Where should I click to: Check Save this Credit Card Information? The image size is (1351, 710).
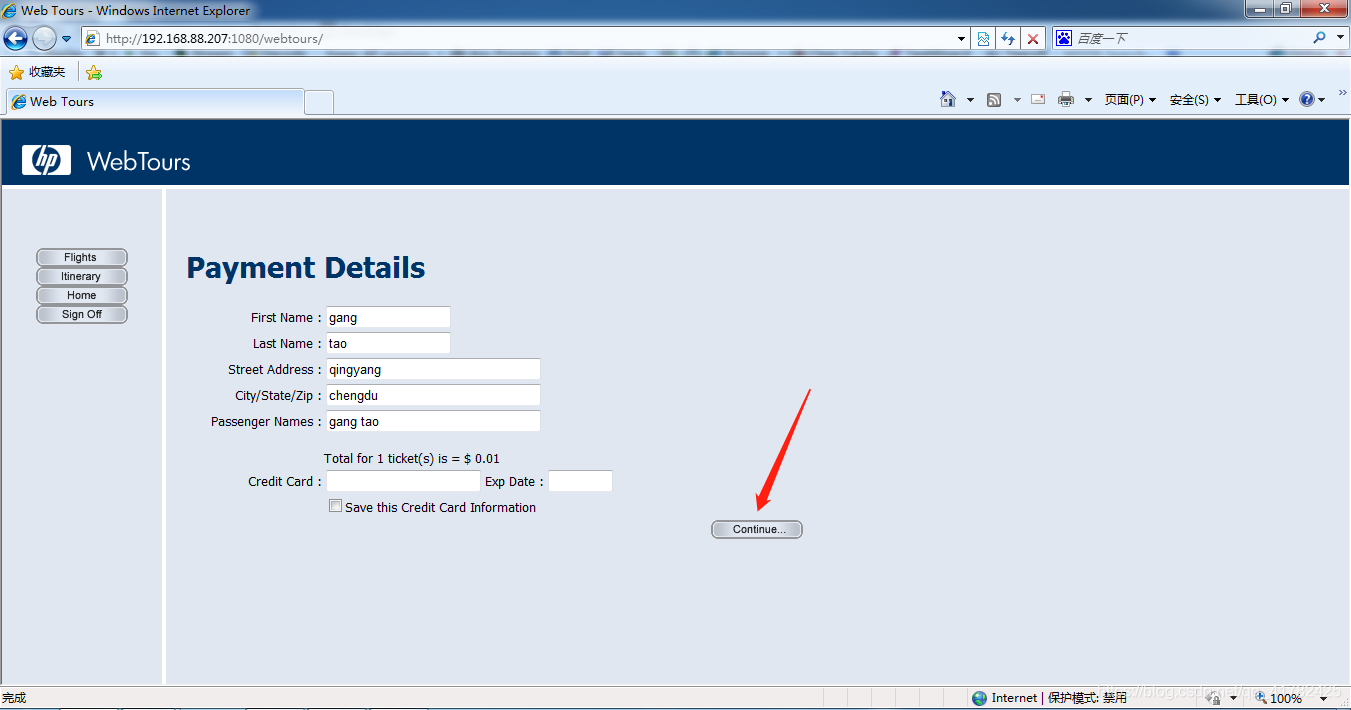[335, 506]
